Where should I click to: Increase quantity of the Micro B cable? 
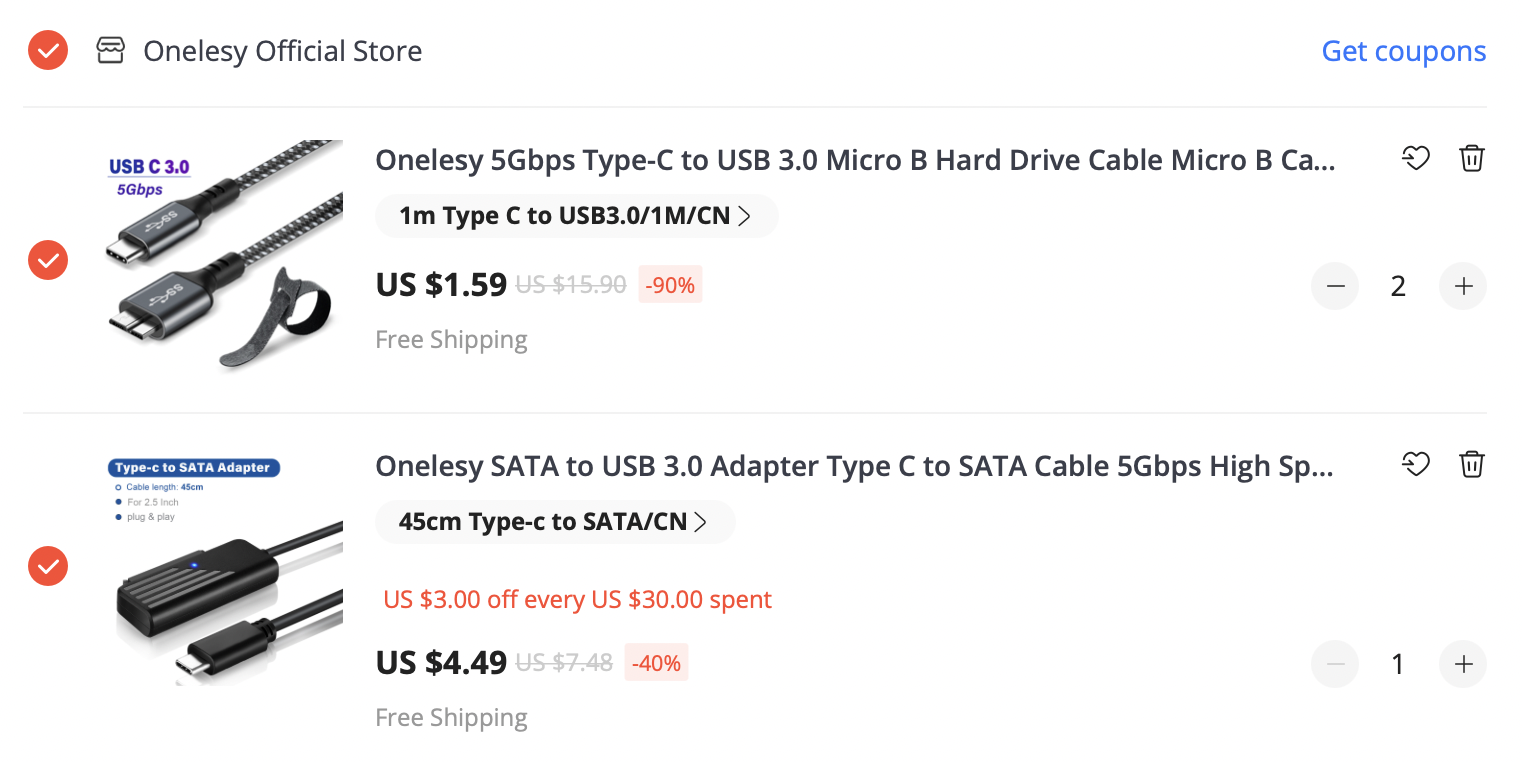[x=1463, y=287]
